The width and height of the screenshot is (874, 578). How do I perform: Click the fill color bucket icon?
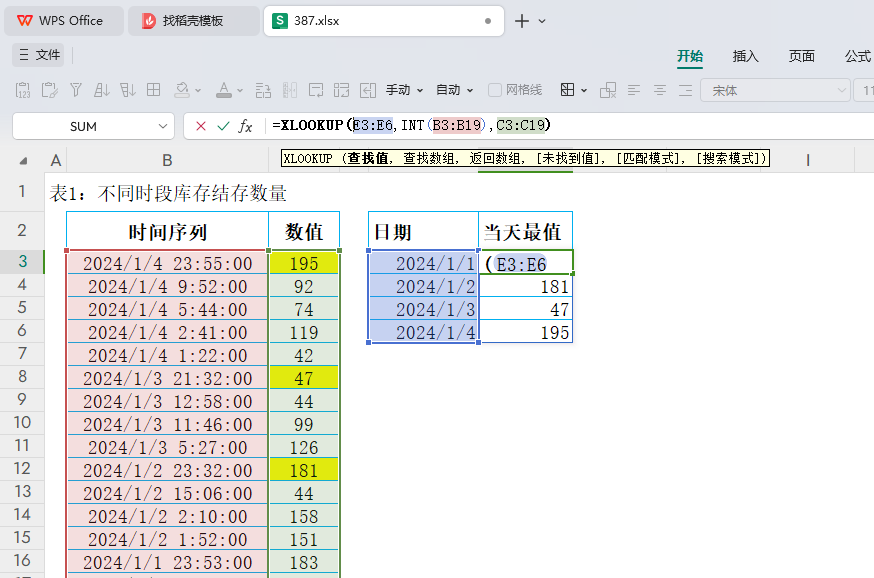pyautogui.click(x=182, y=90)
